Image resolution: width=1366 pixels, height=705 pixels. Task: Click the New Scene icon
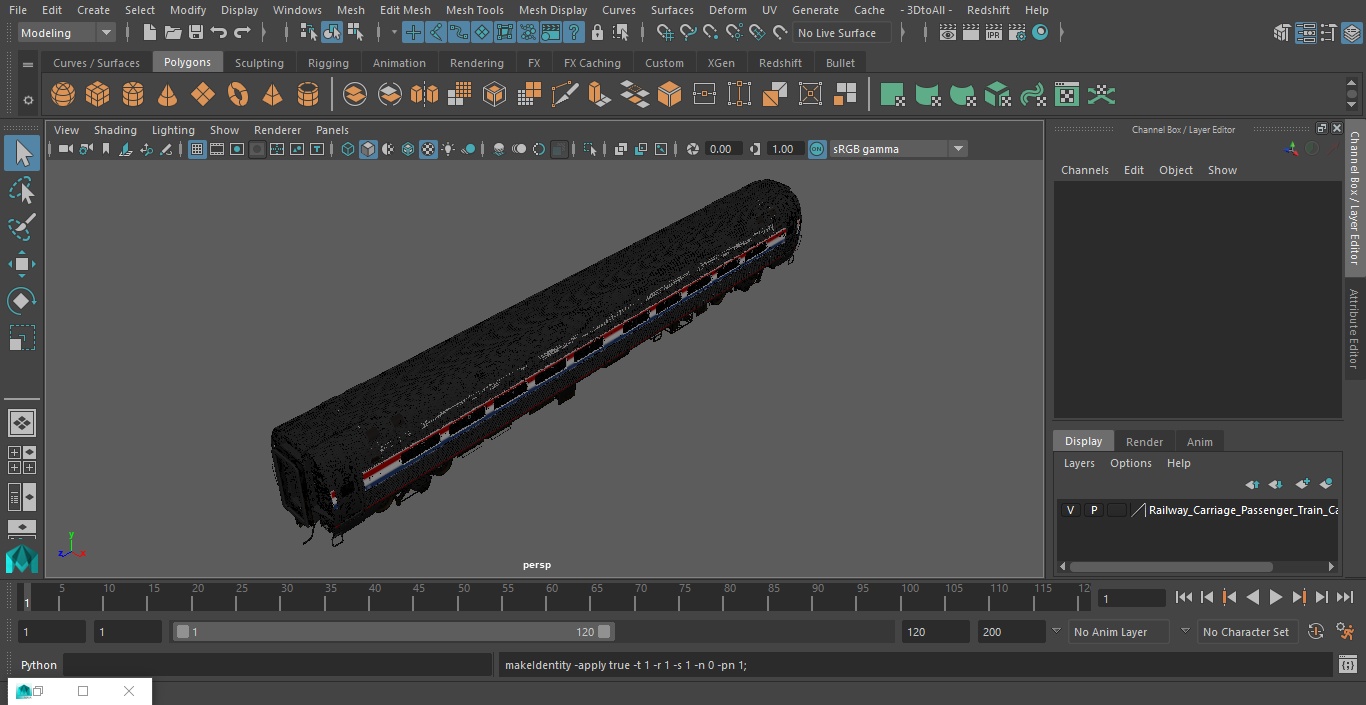point(149,33)
